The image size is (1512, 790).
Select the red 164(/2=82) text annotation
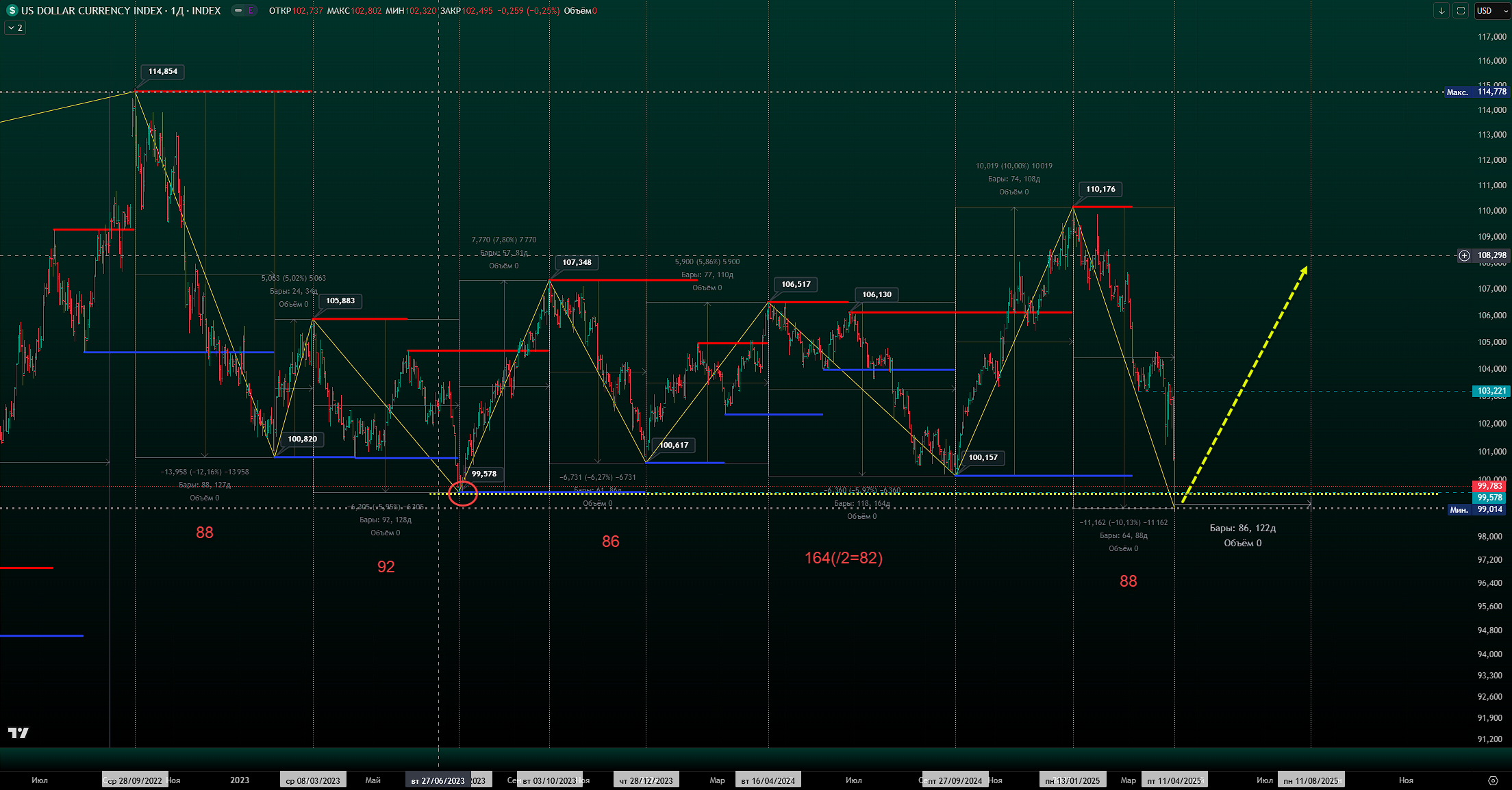coord(844,558)
